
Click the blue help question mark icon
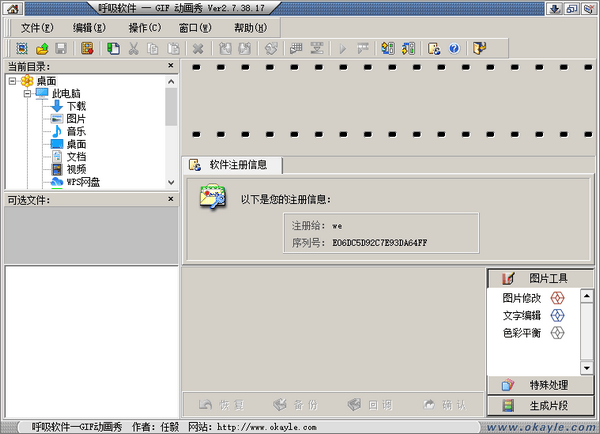[x=453, y=48]
